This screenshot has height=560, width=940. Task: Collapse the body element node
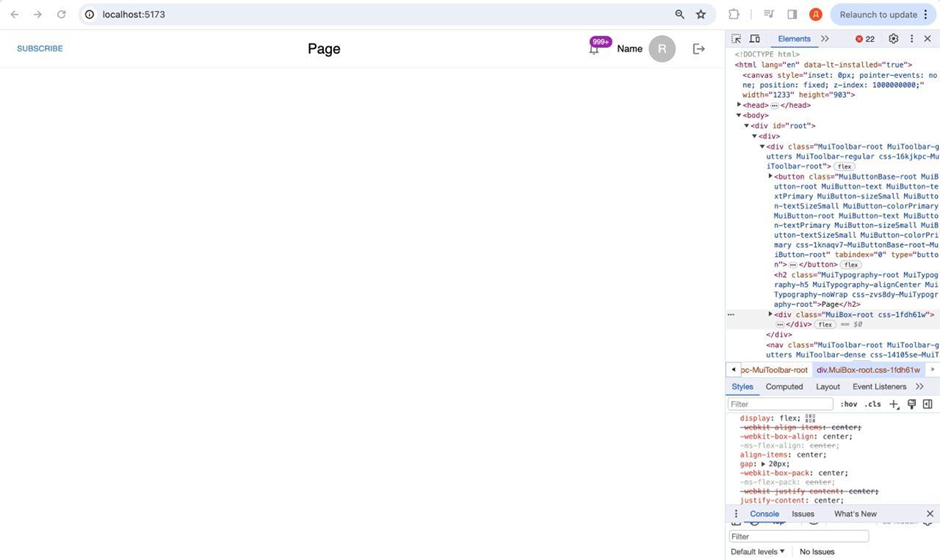coord(739,115)
